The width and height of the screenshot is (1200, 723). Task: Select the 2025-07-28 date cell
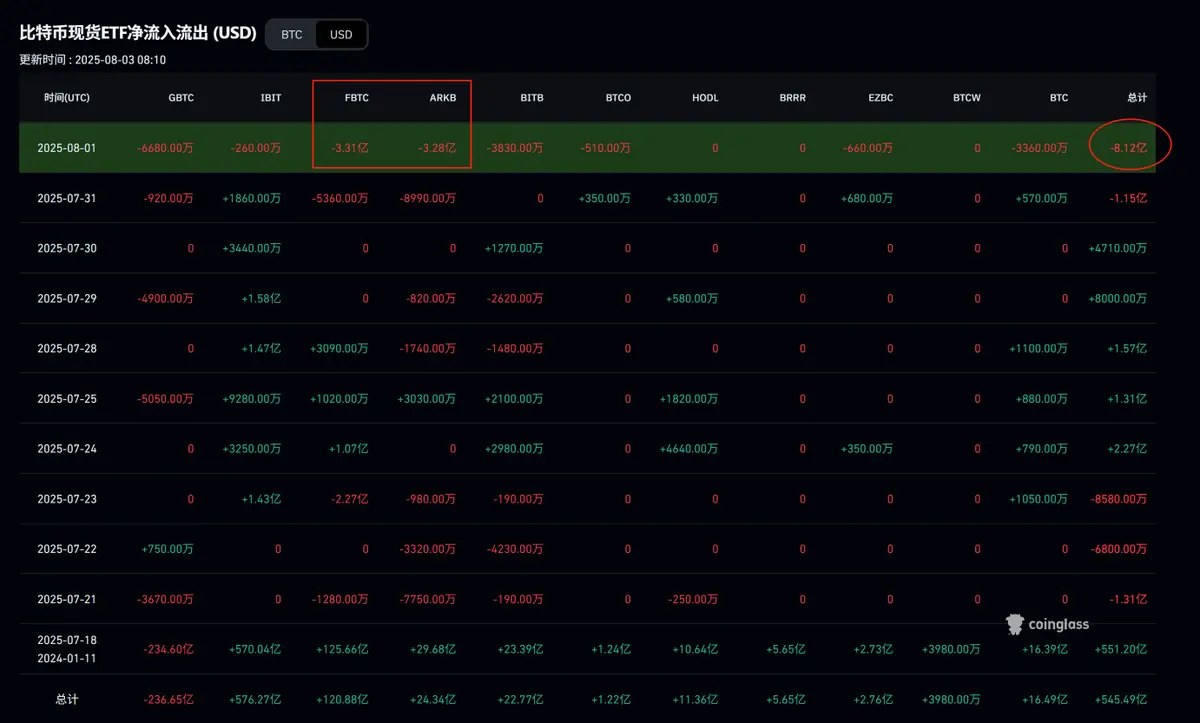pos(66,348)
